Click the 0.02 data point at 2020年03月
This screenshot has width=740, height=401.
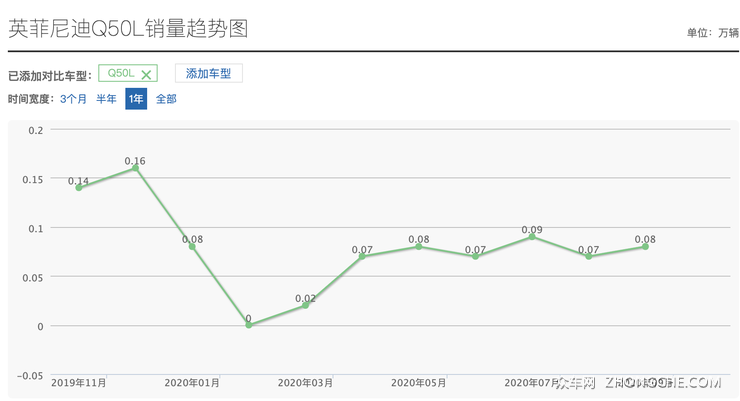305,306
